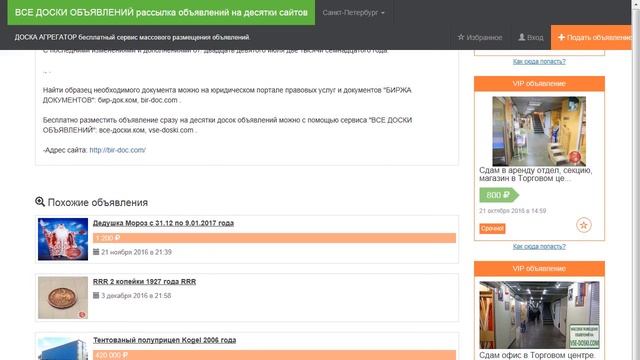
Task: Click the user icon beside Вход
Action: (521, 37)
